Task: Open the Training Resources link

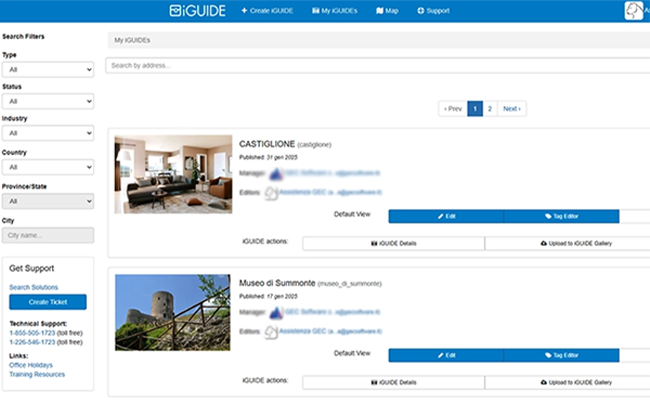Action: [37, 374]
